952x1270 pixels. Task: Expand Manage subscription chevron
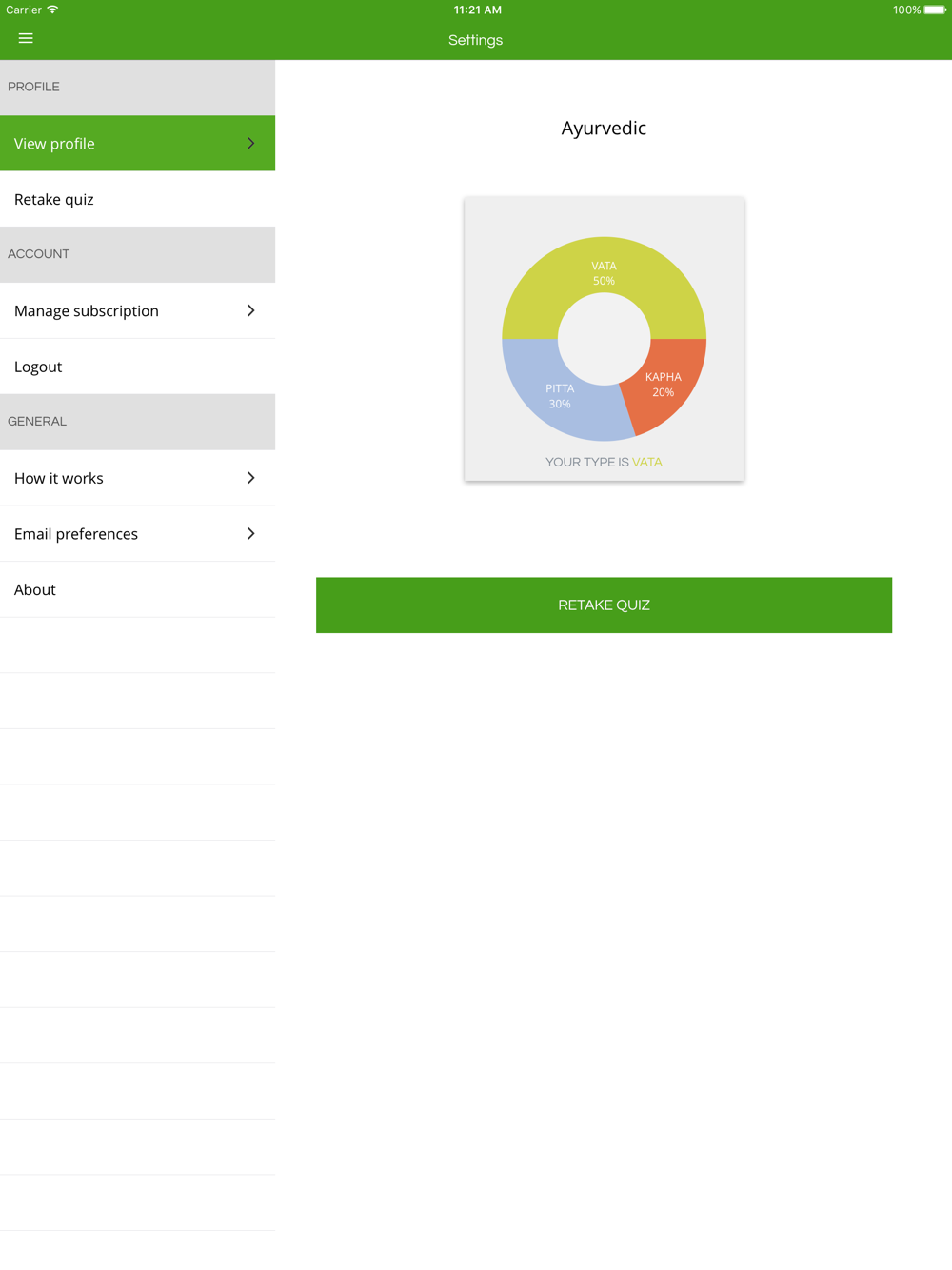(x=251, y=310)
